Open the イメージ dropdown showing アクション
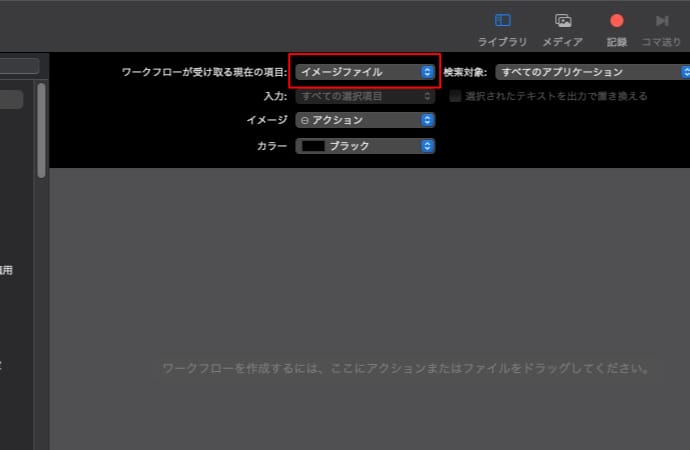The height and width of the screenshot is (450, 690). pyautogui.click(x=364, y=120)
